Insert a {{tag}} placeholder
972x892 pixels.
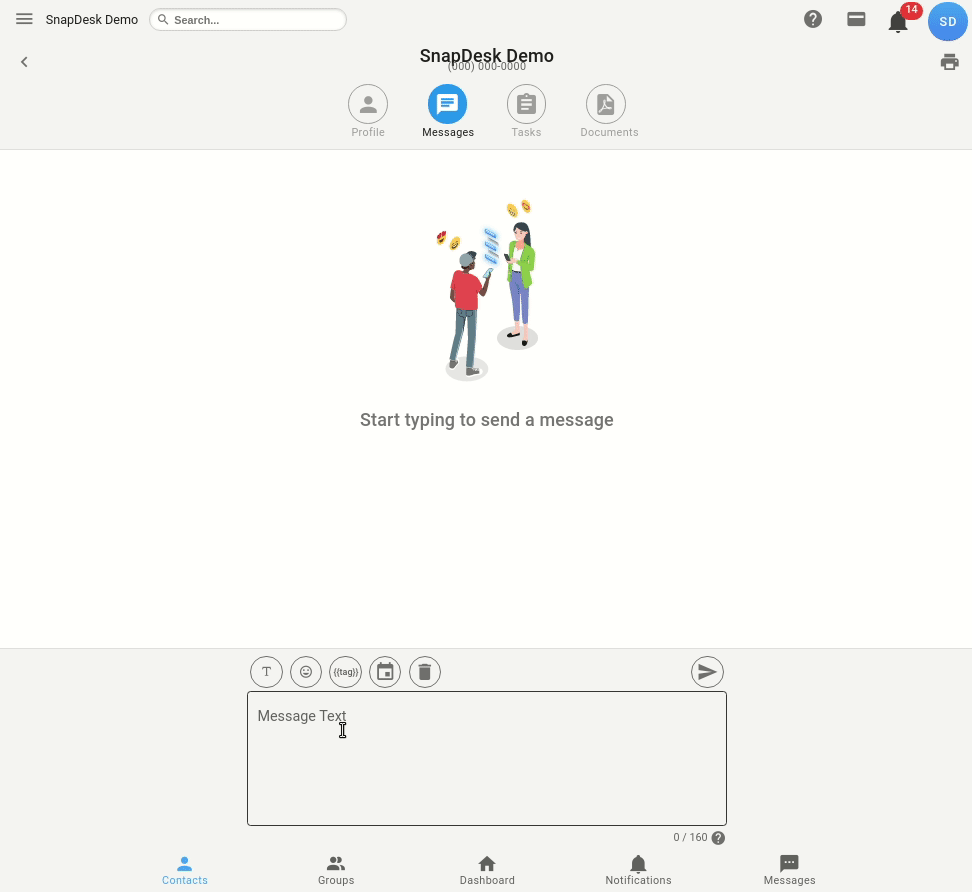click(345, 672)
